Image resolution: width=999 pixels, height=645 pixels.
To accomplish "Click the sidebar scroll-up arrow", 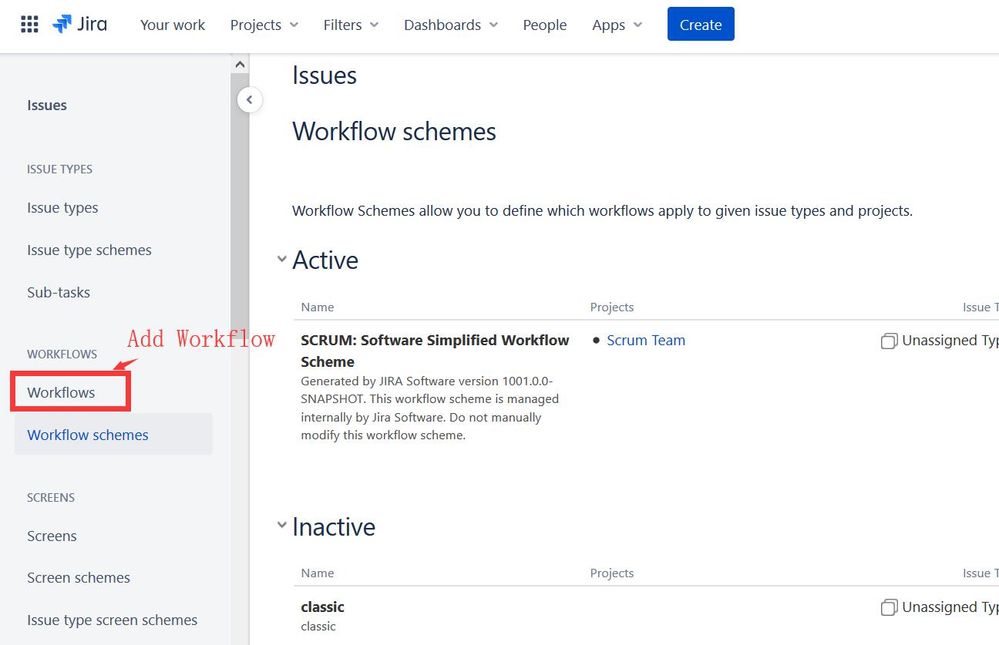I will click(240, 64).
